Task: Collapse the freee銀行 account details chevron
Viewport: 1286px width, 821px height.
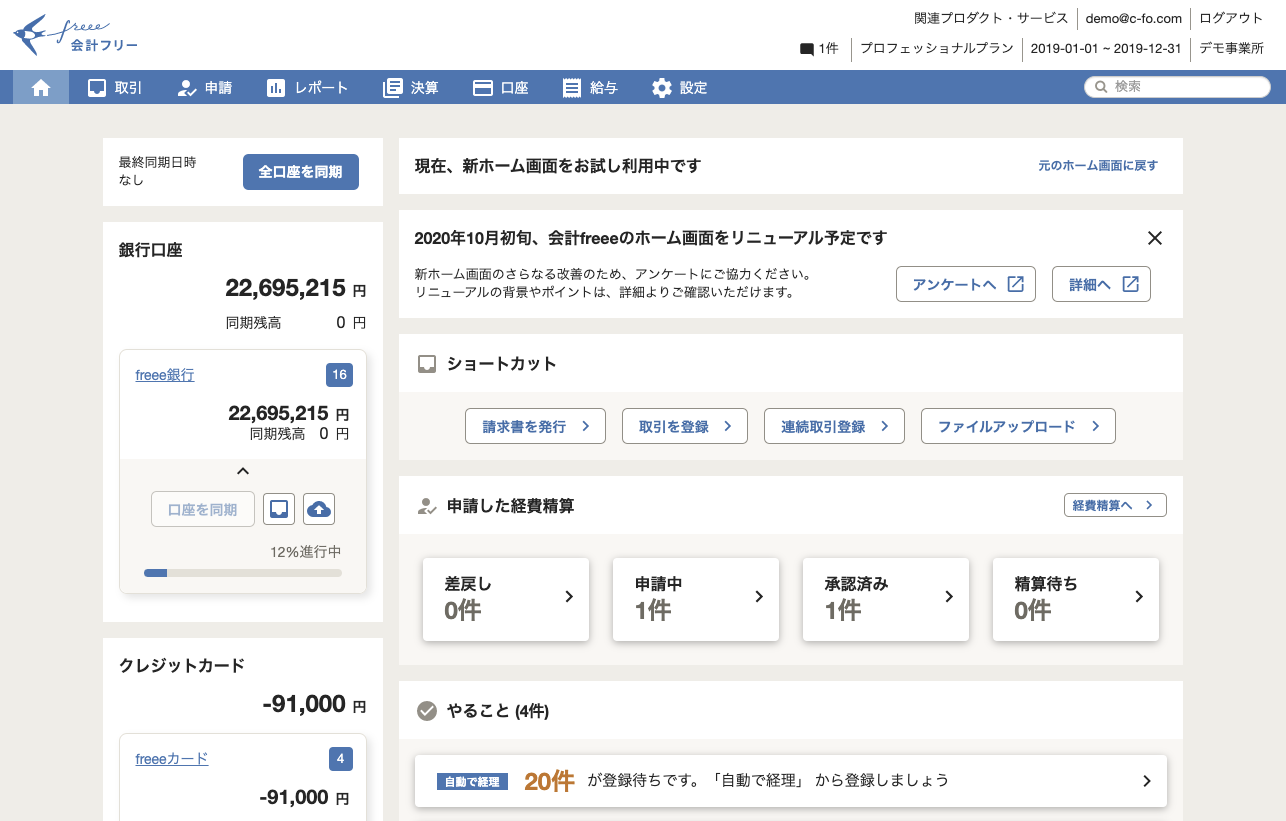Action: pyautogui.click(x=242, y=471)
